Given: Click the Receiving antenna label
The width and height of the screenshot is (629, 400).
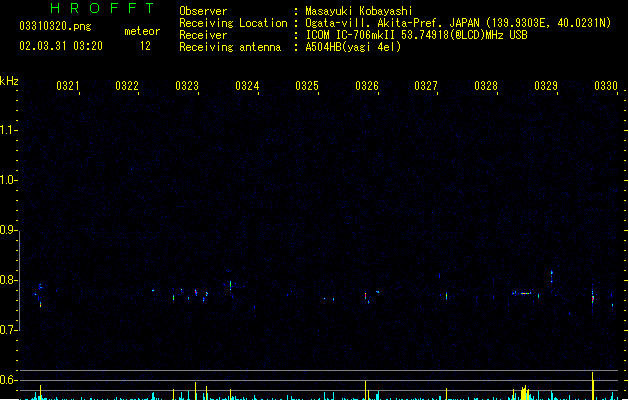Looking at the screenshot, I should pyautogui.click(x=230, y=47).
